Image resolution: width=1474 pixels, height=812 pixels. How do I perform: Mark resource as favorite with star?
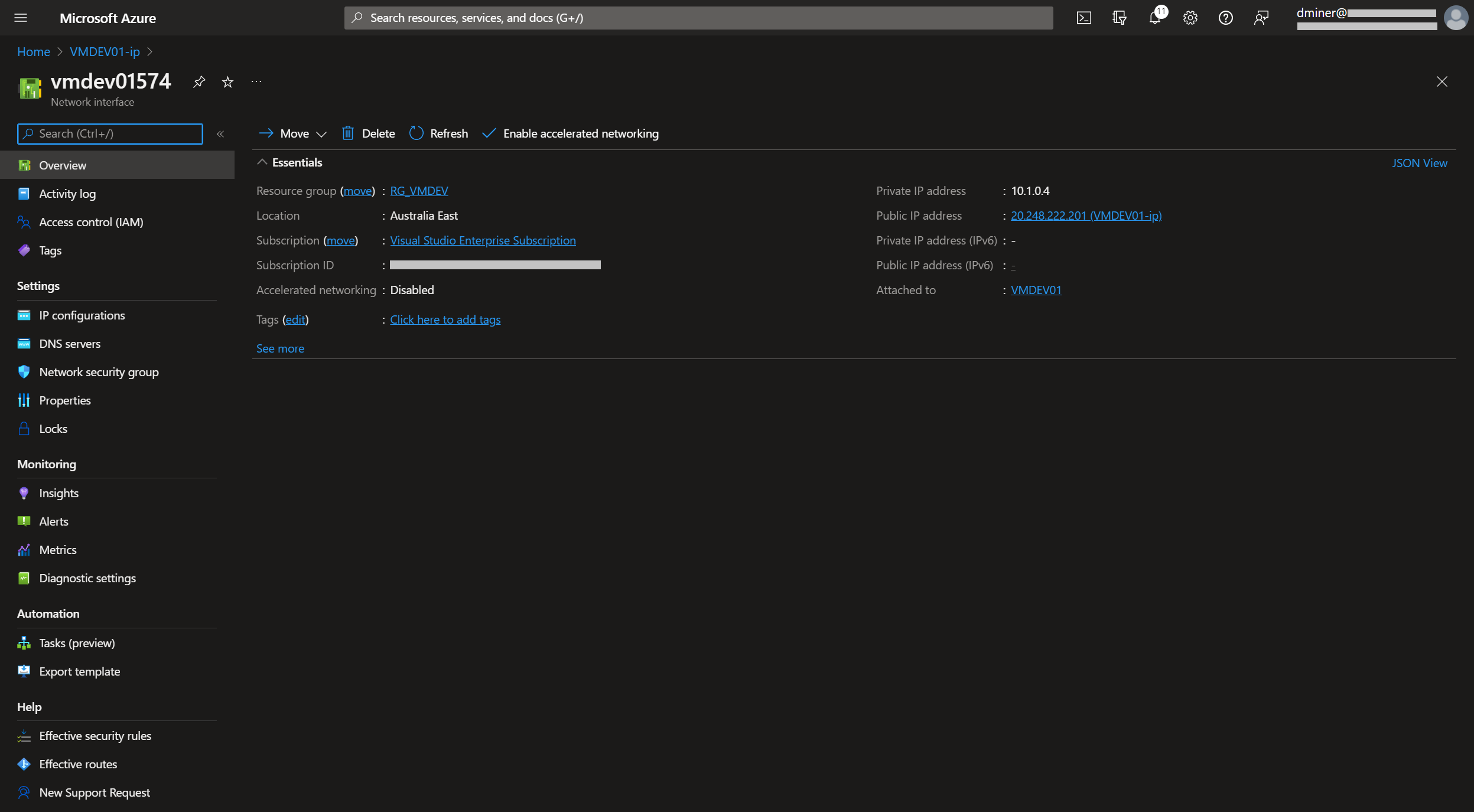coord(227,82)
